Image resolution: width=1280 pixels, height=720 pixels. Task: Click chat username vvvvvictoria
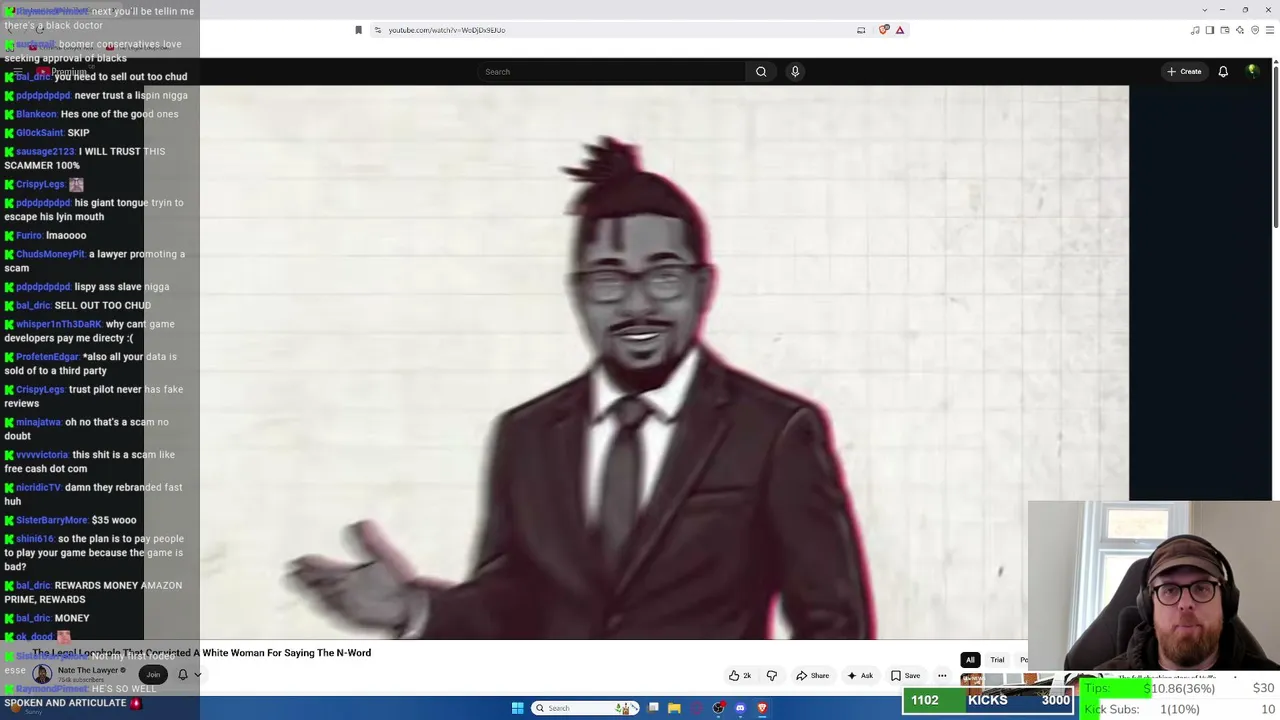point(41,455)
